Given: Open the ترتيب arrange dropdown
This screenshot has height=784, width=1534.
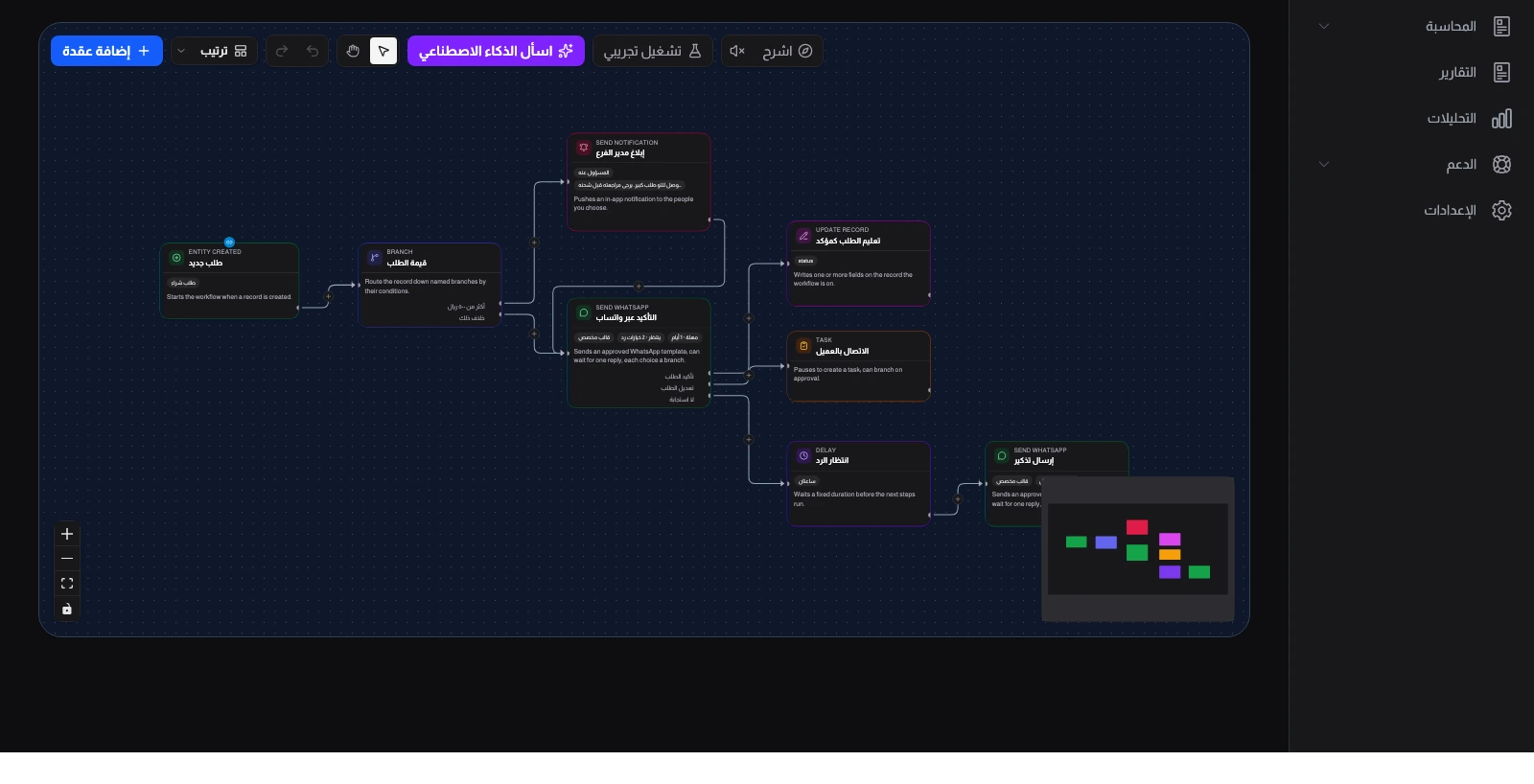Looking at the screenshot, I should click(x=214, y=51).
